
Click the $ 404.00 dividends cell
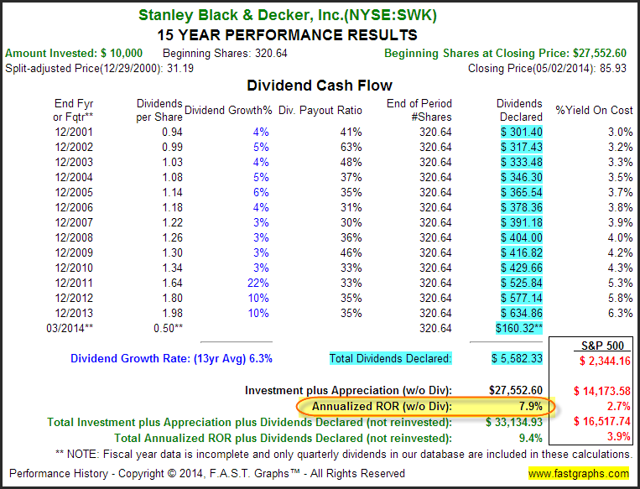(522, 238)
